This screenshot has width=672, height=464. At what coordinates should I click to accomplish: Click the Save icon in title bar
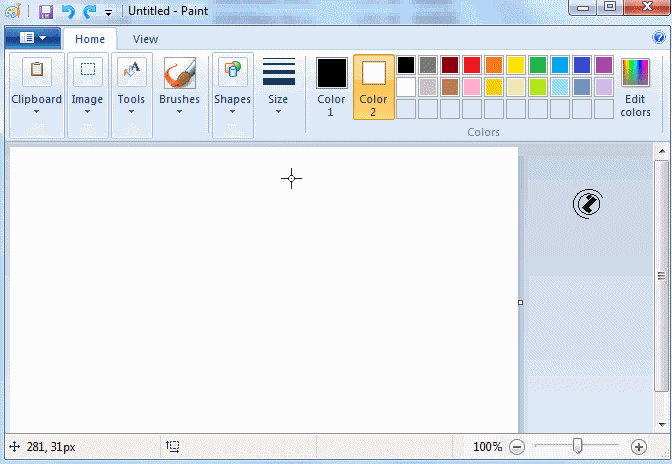pyautogui.click(x=46, y=12)
